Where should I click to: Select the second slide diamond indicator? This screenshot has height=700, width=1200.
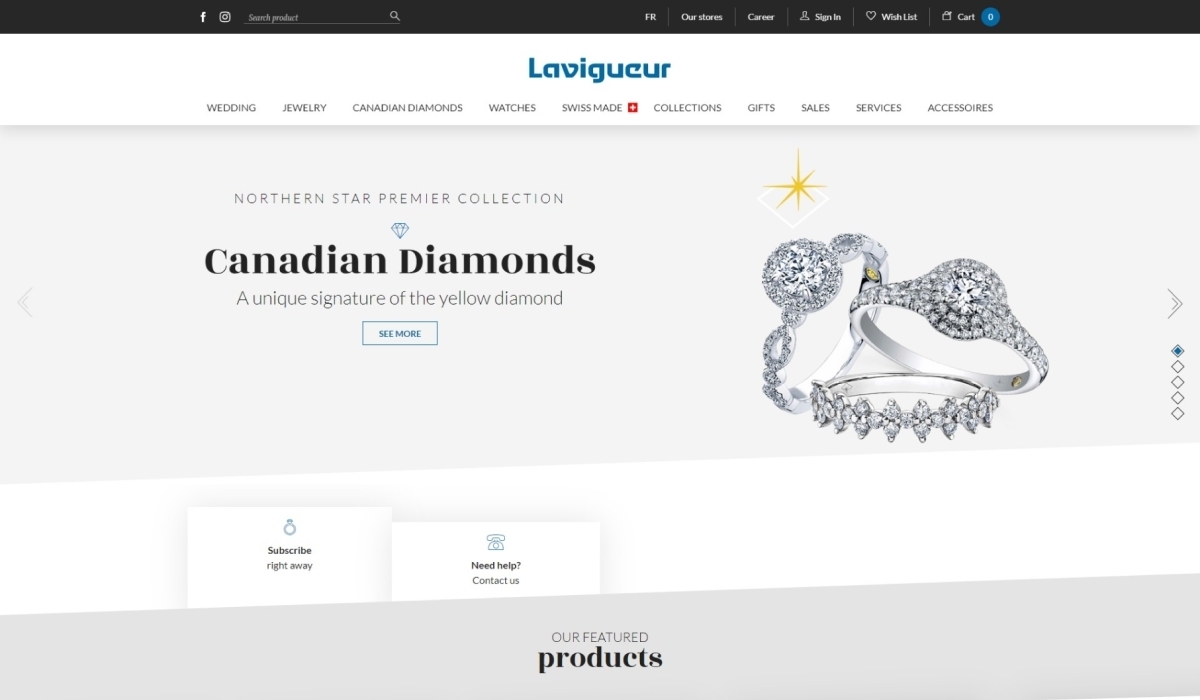coord(1178,367)
